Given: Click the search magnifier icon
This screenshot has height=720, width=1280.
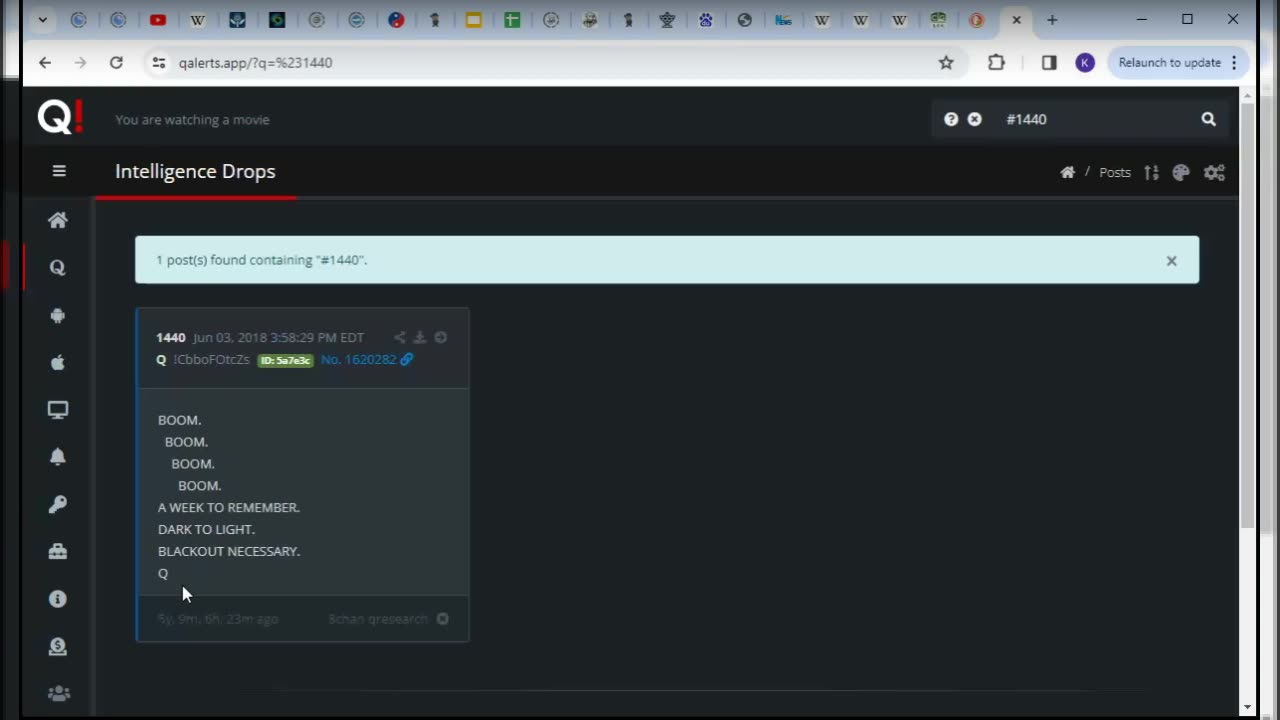Looking at the screenshot, I should (1208, 119).
